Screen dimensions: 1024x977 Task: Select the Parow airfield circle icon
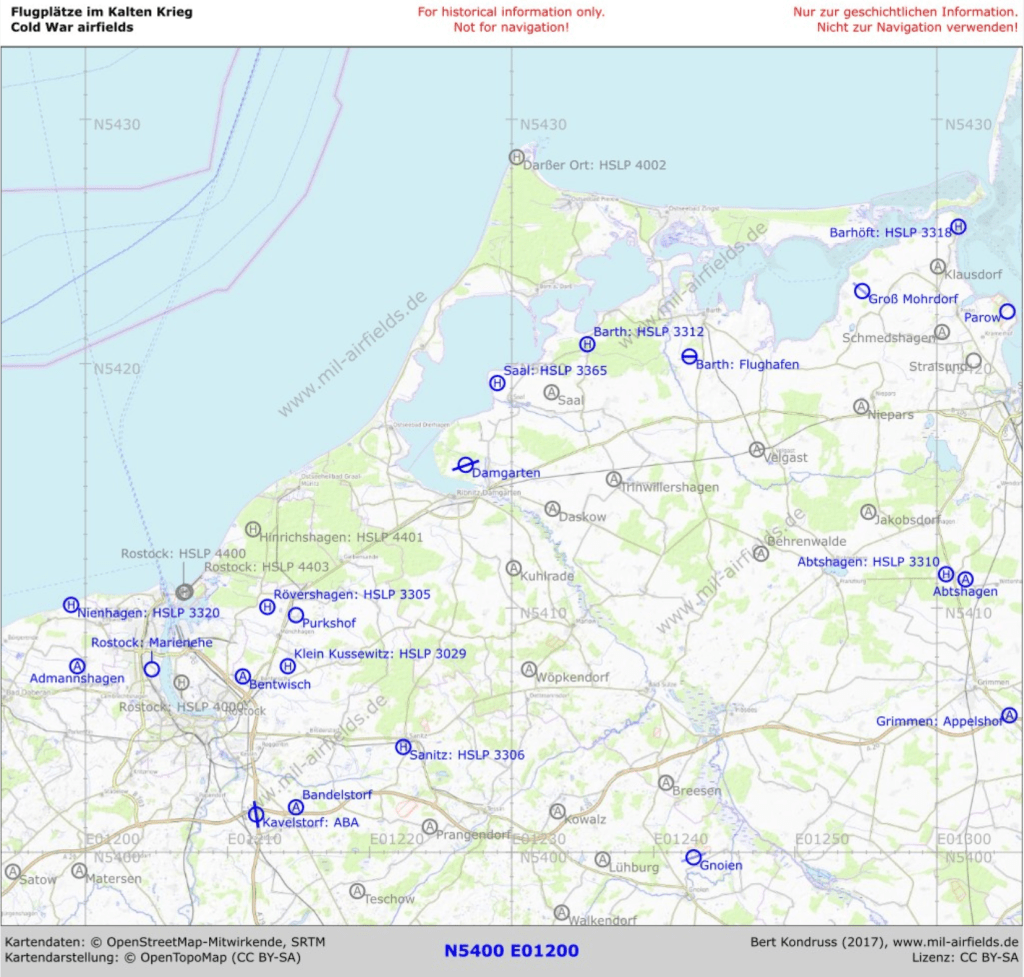click(x=1007, y=311)
